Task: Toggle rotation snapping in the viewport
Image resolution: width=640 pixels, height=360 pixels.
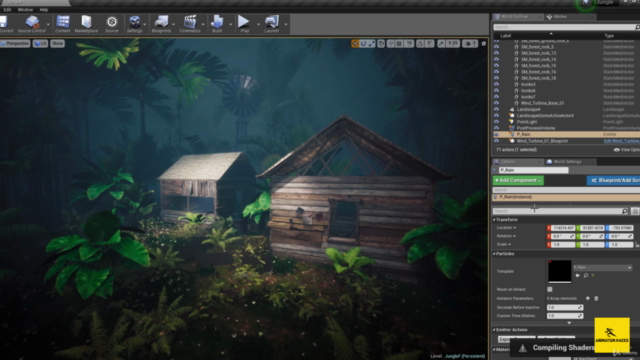Action: click(420, 44)
